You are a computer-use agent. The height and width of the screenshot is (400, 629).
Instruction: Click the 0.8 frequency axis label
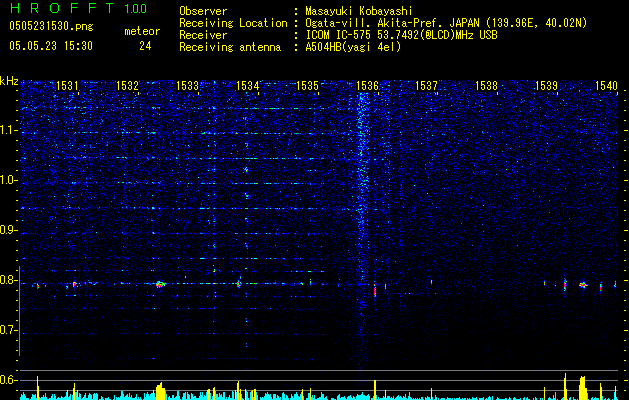coord(9,280)
